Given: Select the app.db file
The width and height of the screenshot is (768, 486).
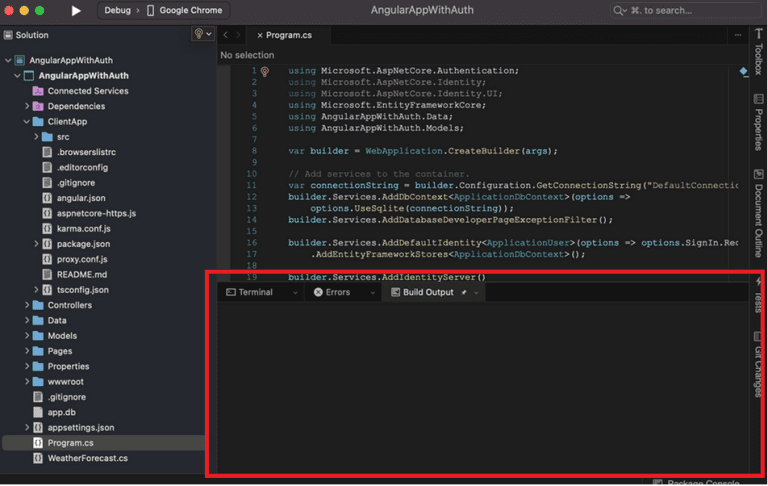Looking at the screenshot, I should (61, 413).
